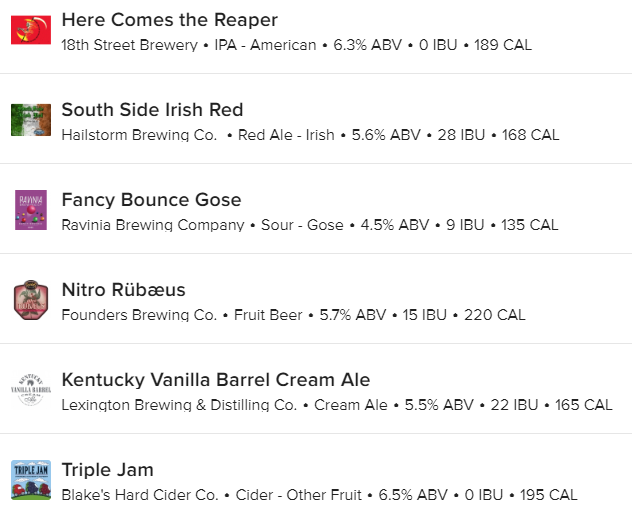Open the Here Comes the Reaper title
632x516 pixels.
(x=170, y=20)
